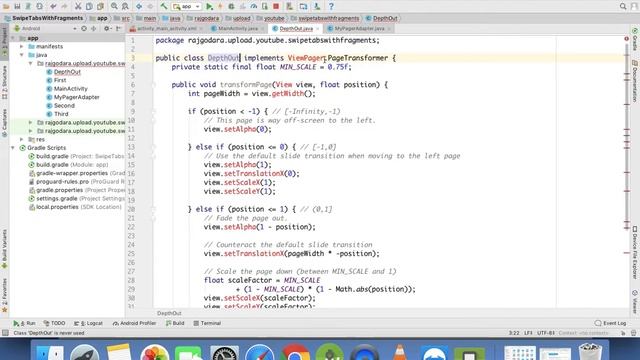Open the app run configuration dropdown
Screen dimensions: 640x360
click(x=187, y=7)
